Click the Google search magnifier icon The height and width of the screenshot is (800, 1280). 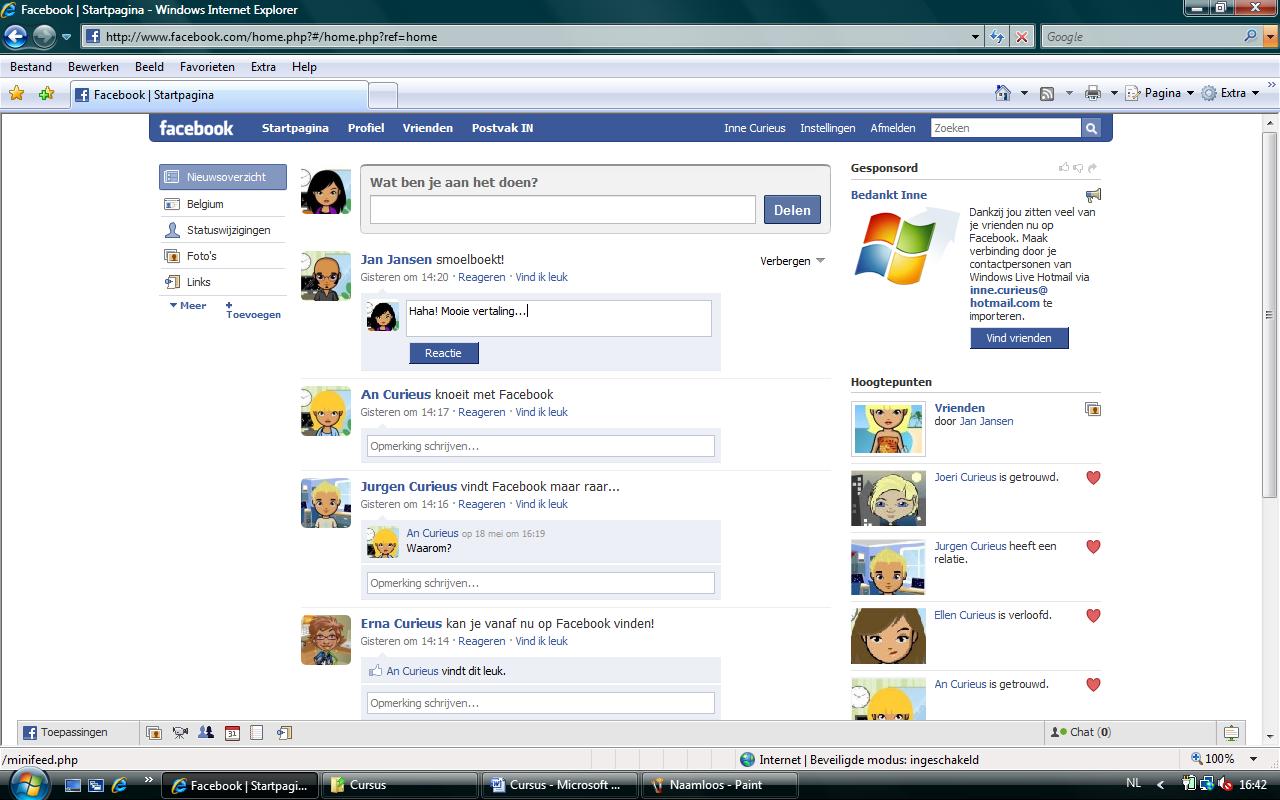[1251, 36]
